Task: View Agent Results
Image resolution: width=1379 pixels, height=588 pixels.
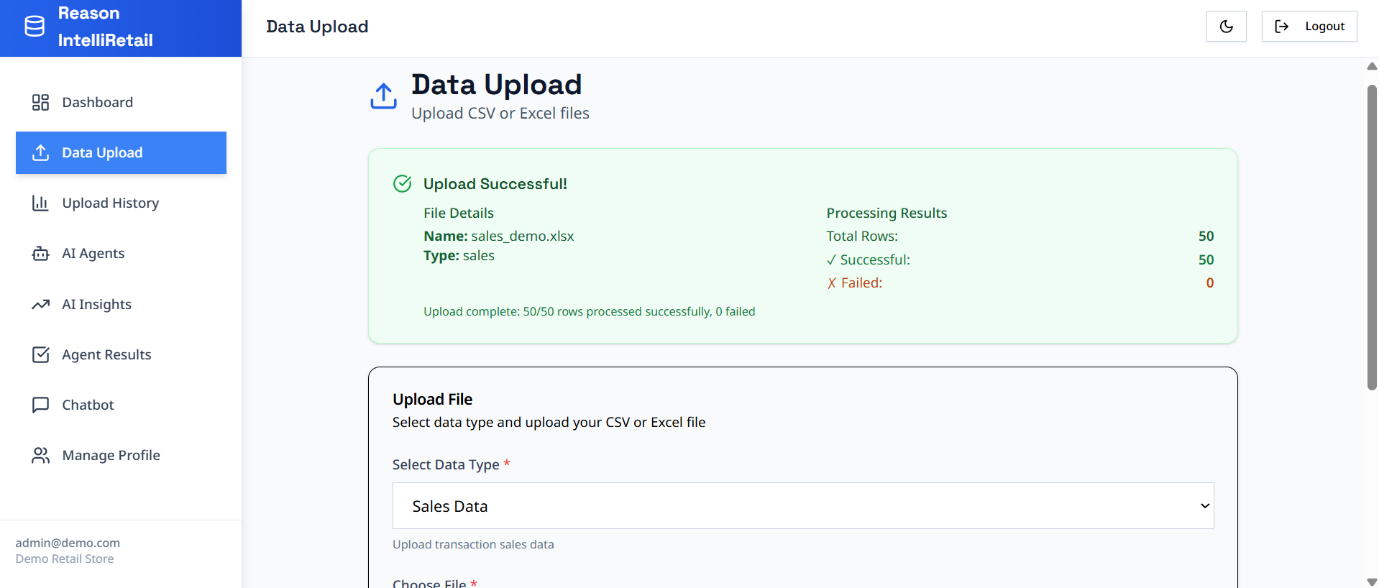Action: pyautogui.click(x=107, y=354)
